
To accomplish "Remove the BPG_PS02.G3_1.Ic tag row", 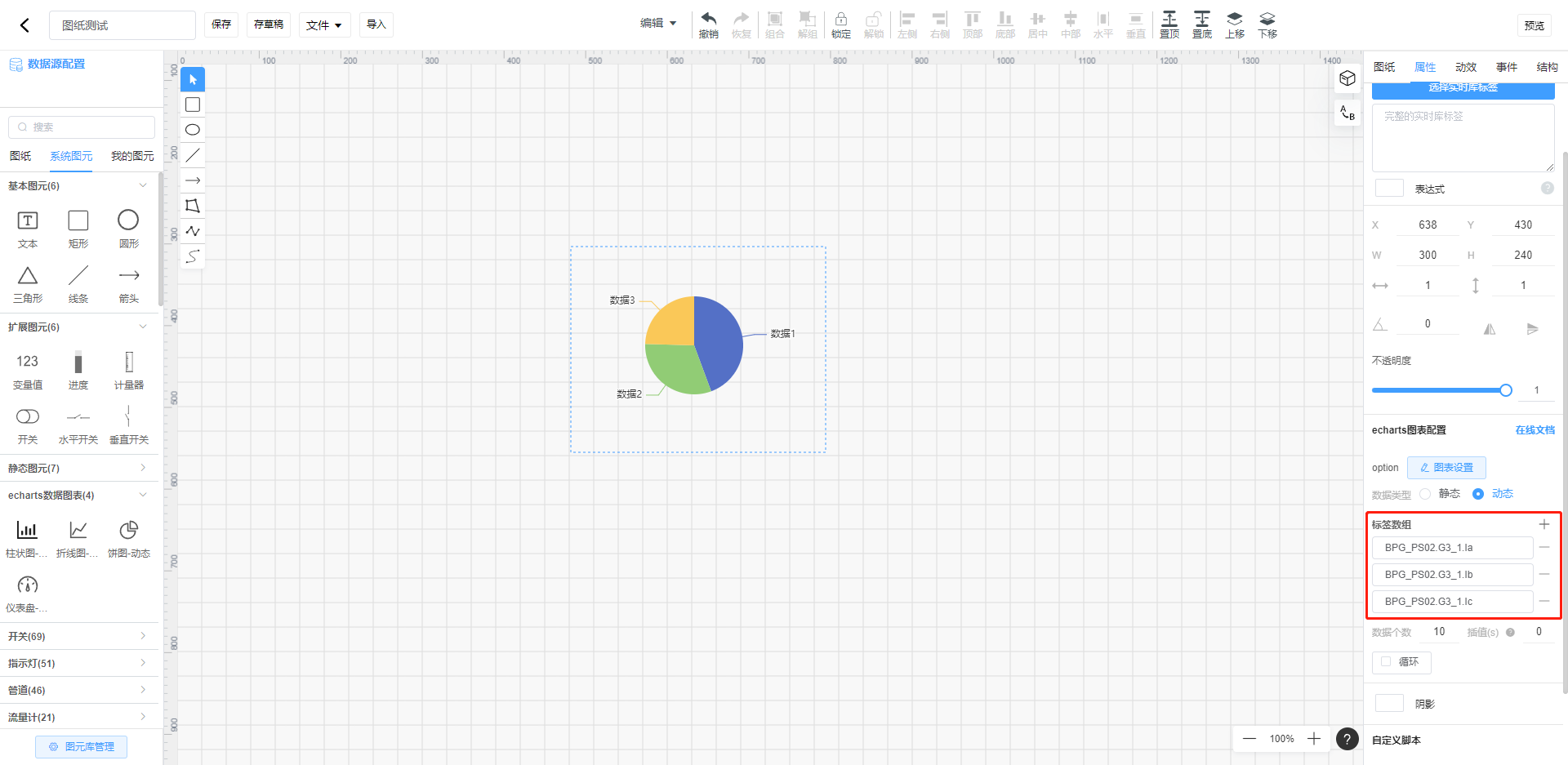I will (x=1544, y=601).
